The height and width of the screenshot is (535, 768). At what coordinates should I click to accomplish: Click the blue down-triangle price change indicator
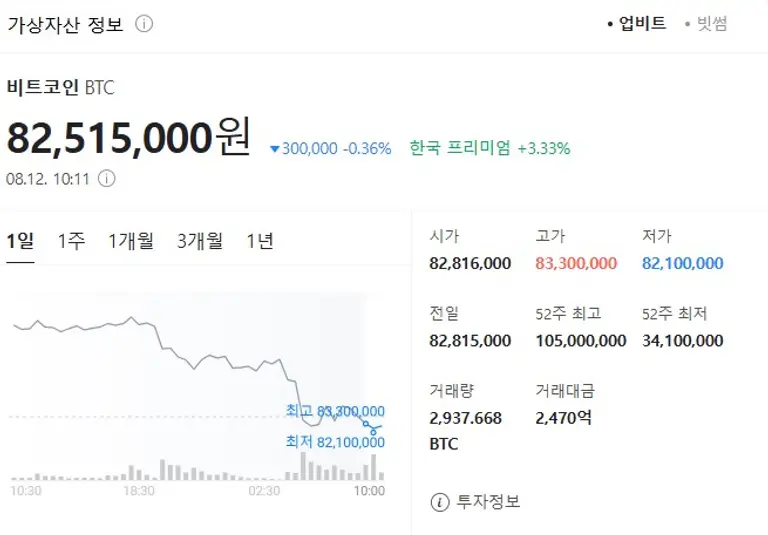tap(275, 149)
